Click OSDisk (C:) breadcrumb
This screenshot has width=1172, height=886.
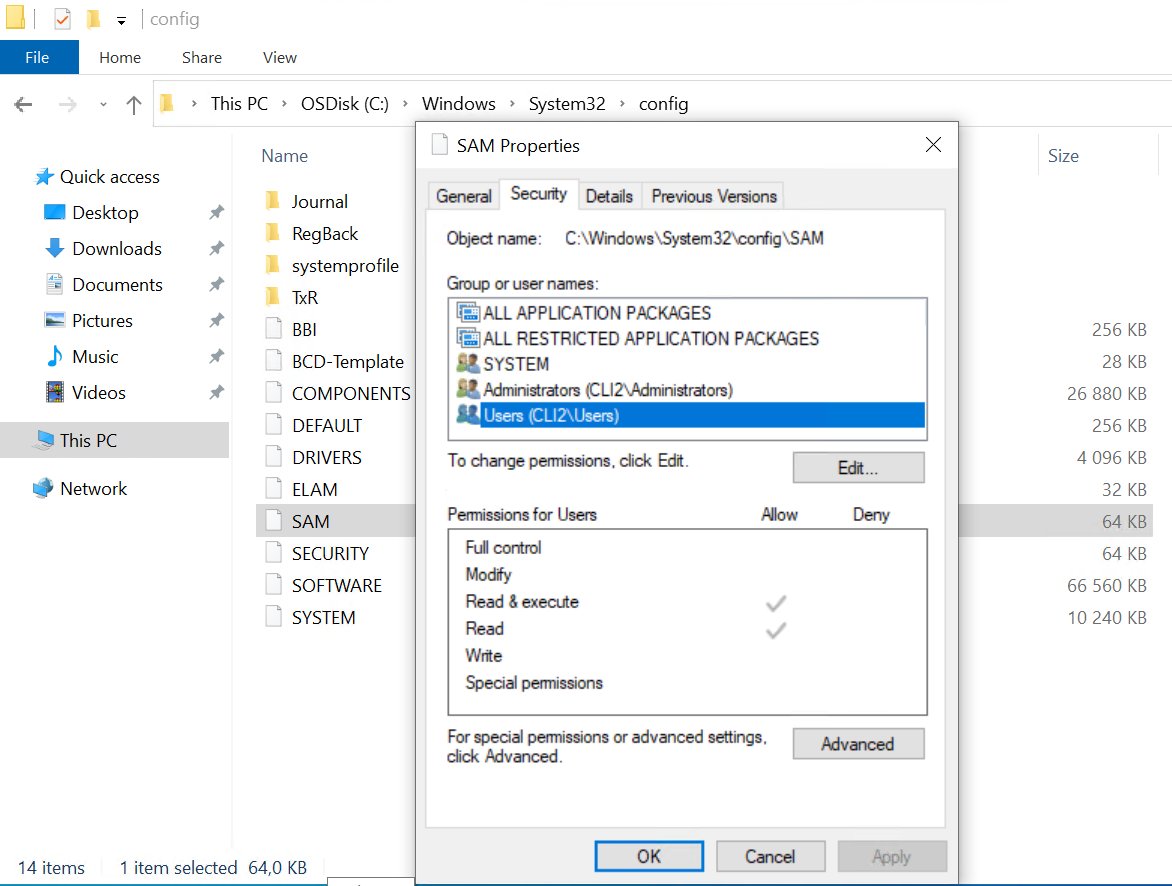345,103
